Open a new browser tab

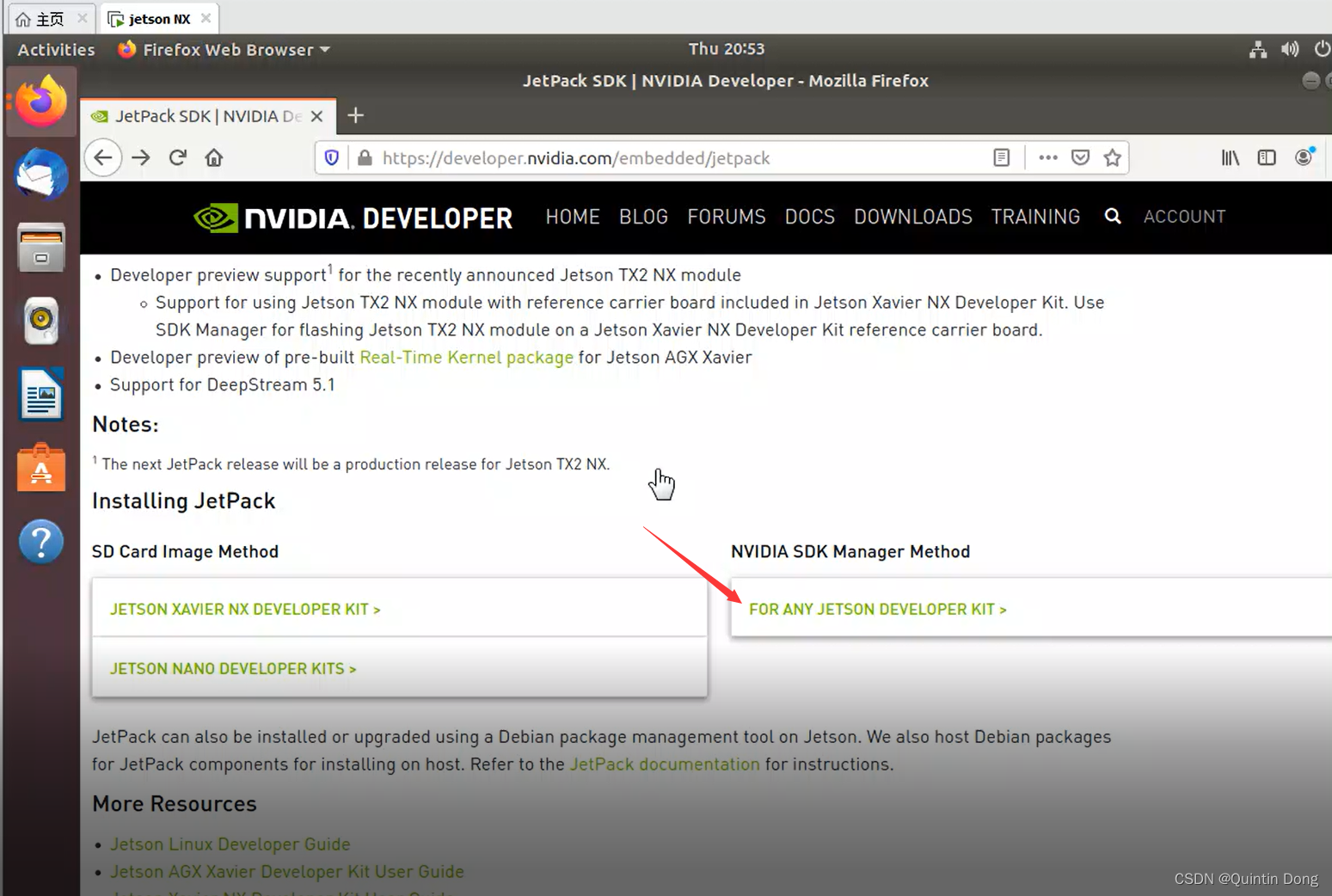tap(356, 115)
